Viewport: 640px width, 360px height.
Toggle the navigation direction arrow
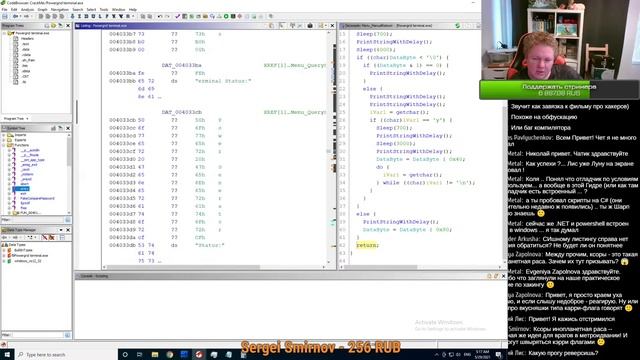click(72, 16)
